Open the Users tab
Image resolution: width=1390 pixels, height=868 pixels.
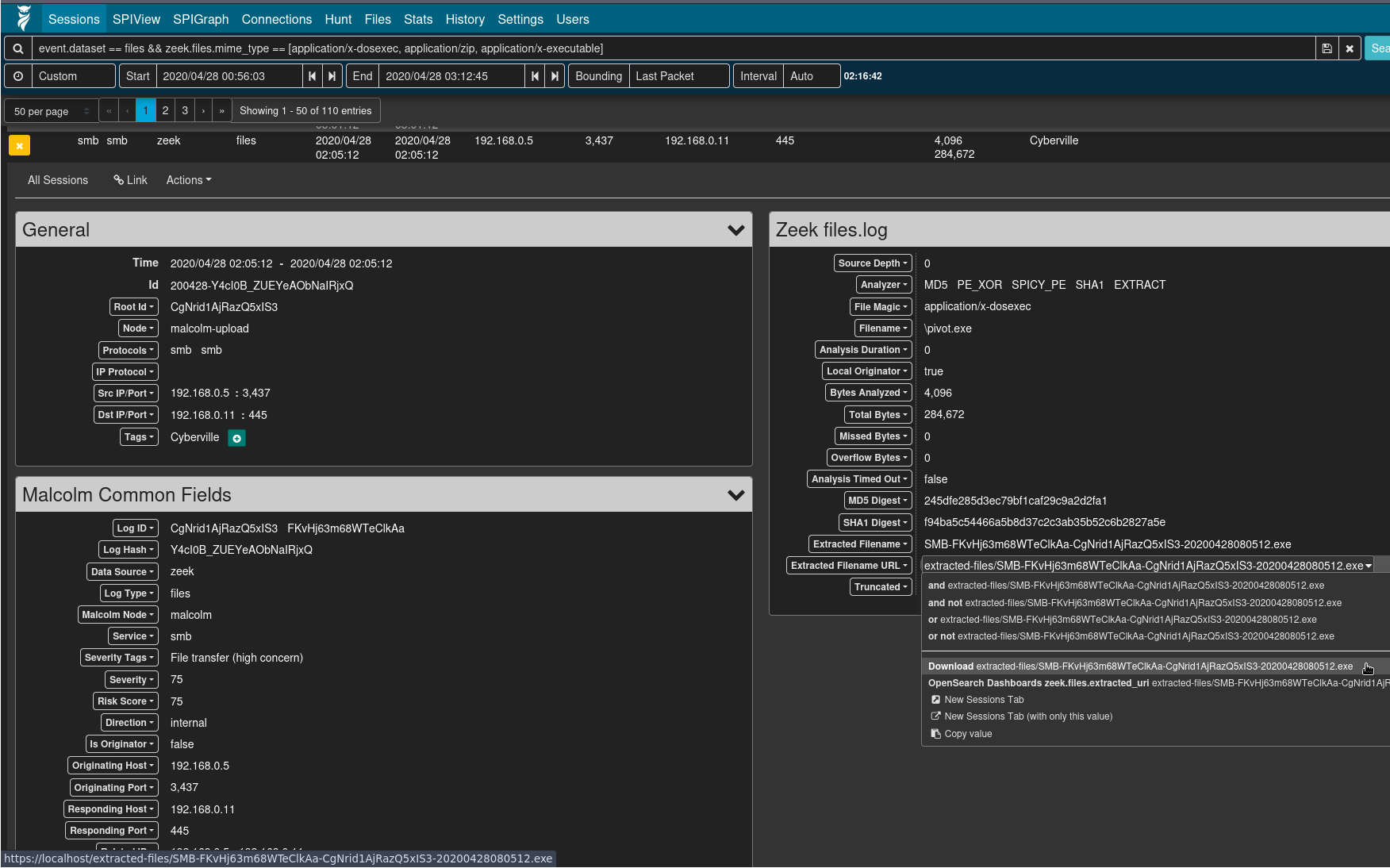573,19
